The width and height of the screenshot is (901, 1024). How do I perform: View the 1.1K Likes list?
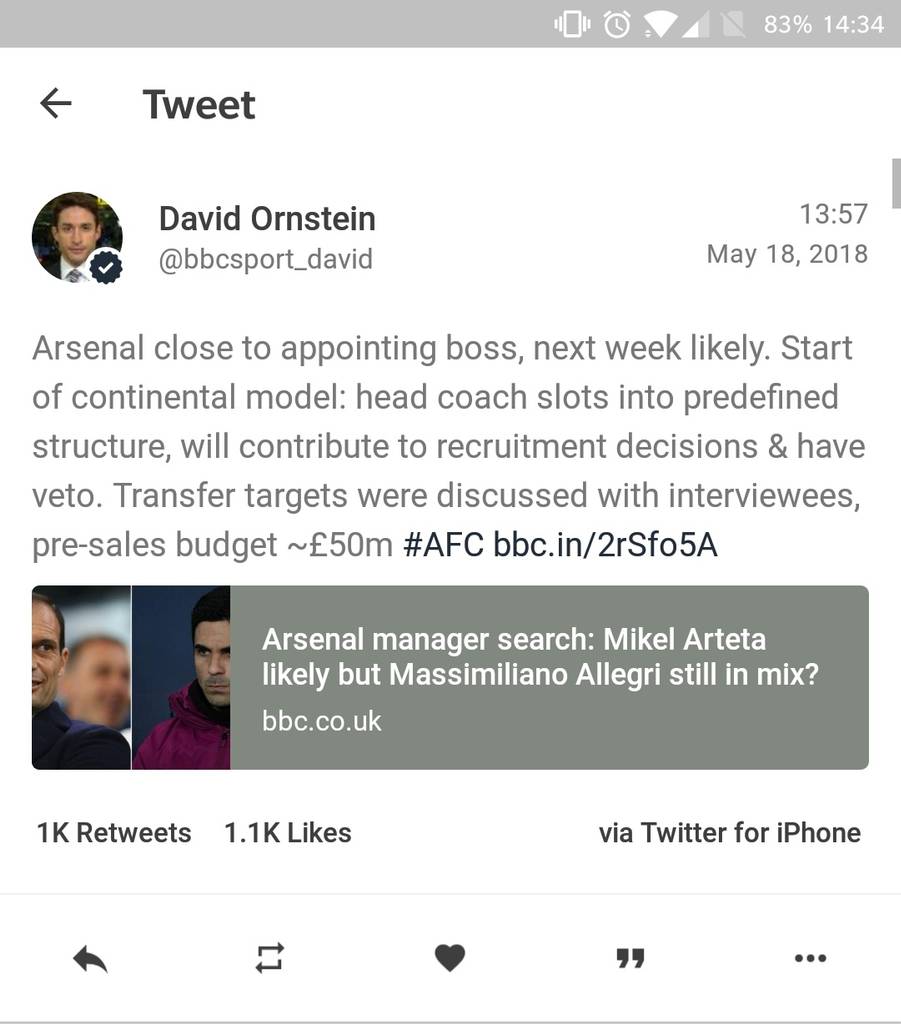click(x=288, y=833)
